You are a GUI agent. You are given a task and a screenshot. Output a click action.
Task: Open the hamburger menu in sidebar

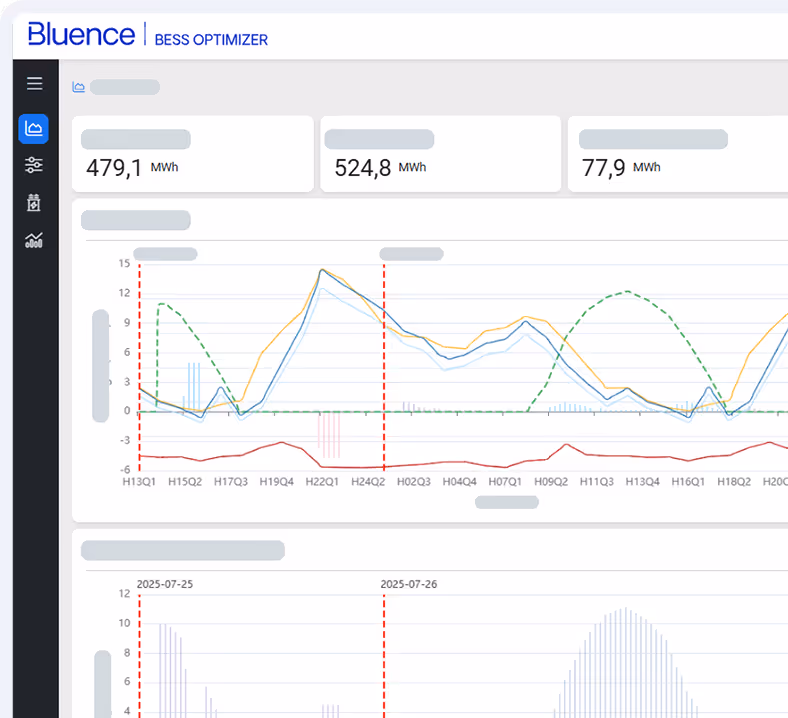click(x=34, y=83)
